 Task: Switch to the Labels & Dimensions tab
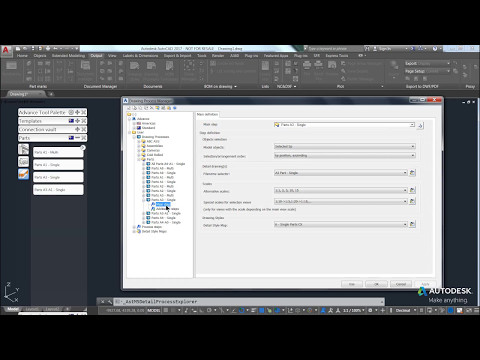pos(140,56)
